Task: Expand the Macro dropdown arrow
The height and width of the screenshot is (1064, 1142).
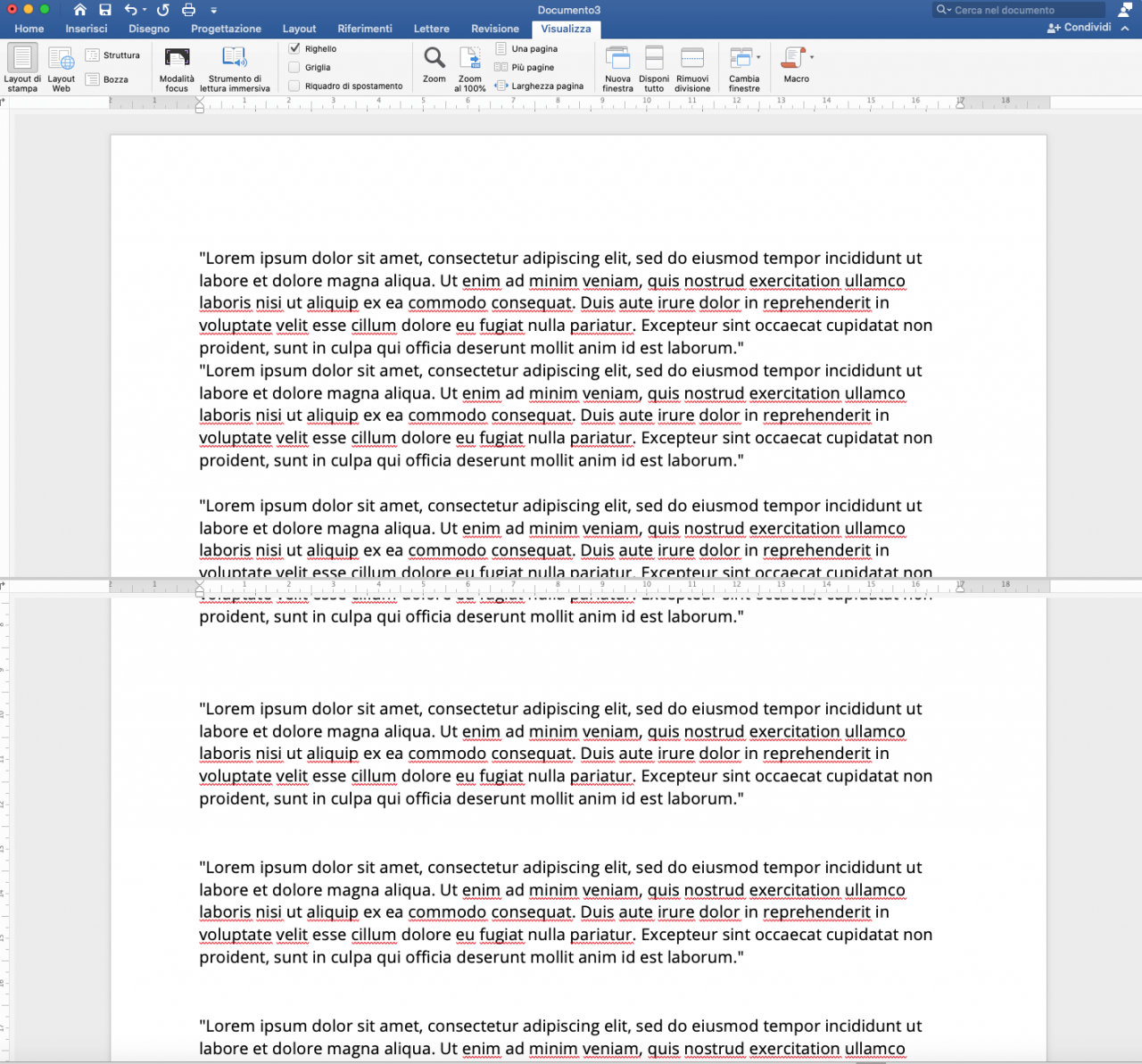Action: [811, 57]
